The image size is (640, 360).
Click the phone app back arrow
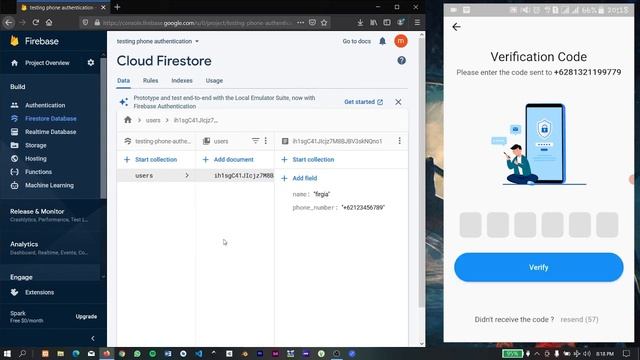point(456,27)
